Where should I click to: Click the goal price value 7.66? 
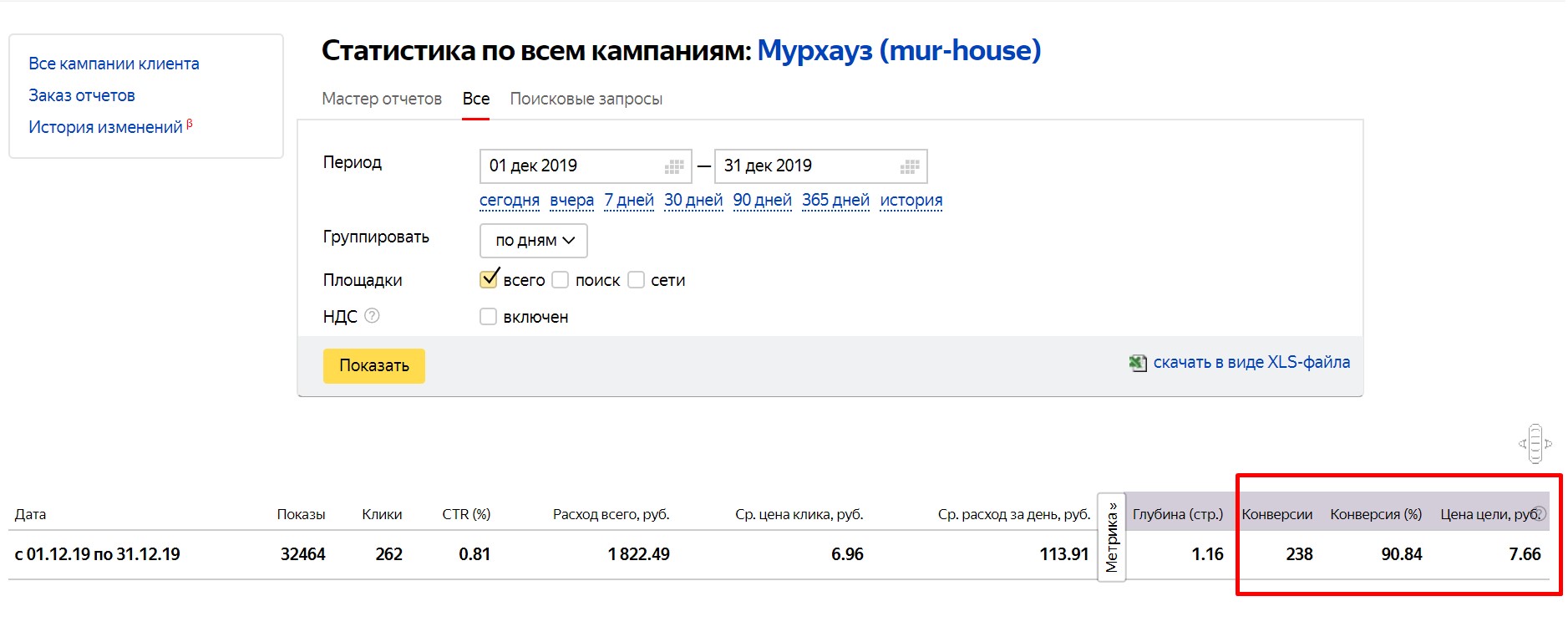(x=1525, y=554)
